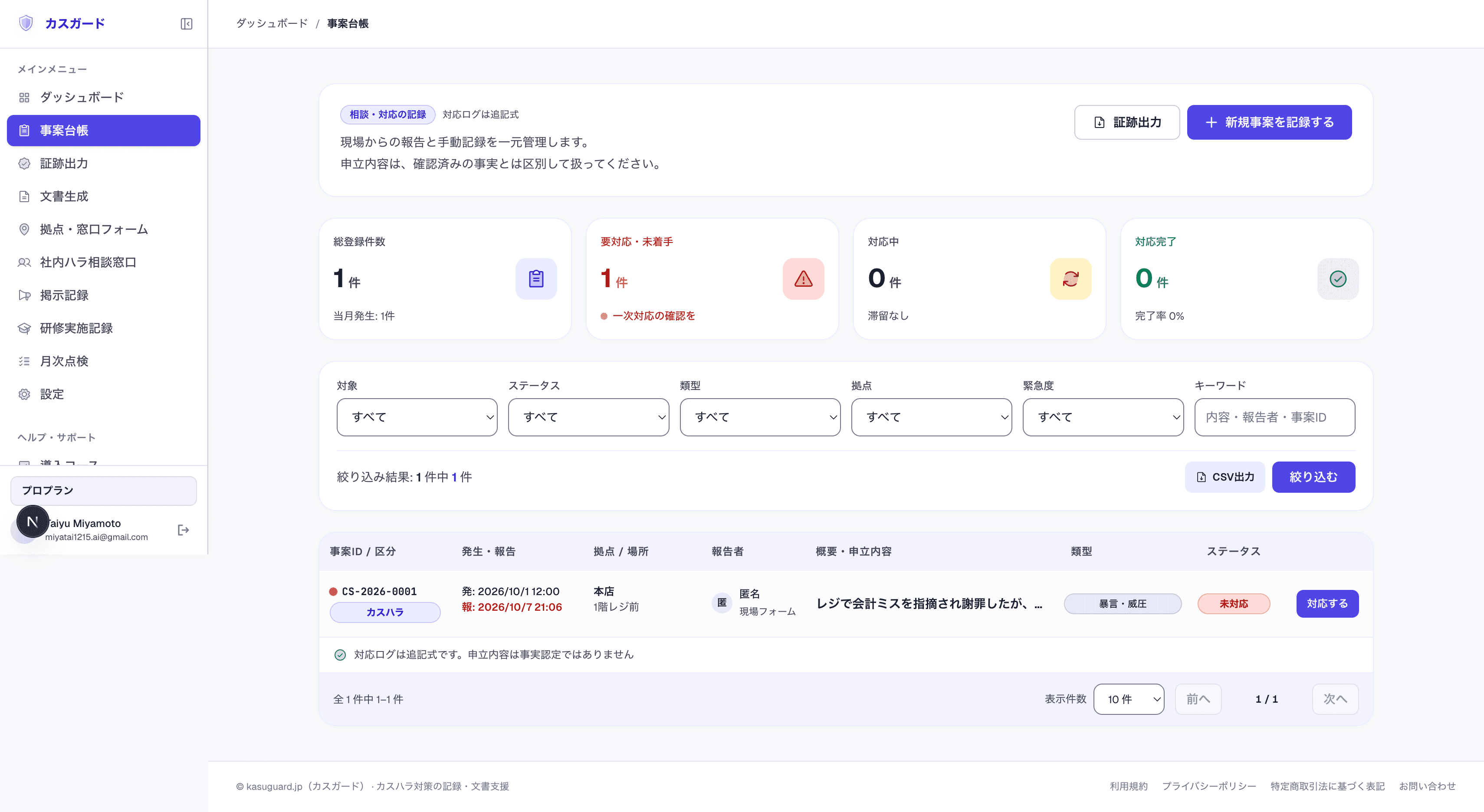Click the 研修実施記録 graduation cap icon
Image resolution: width=1484 pixels, height=812 pixels.
pos(24,328)
